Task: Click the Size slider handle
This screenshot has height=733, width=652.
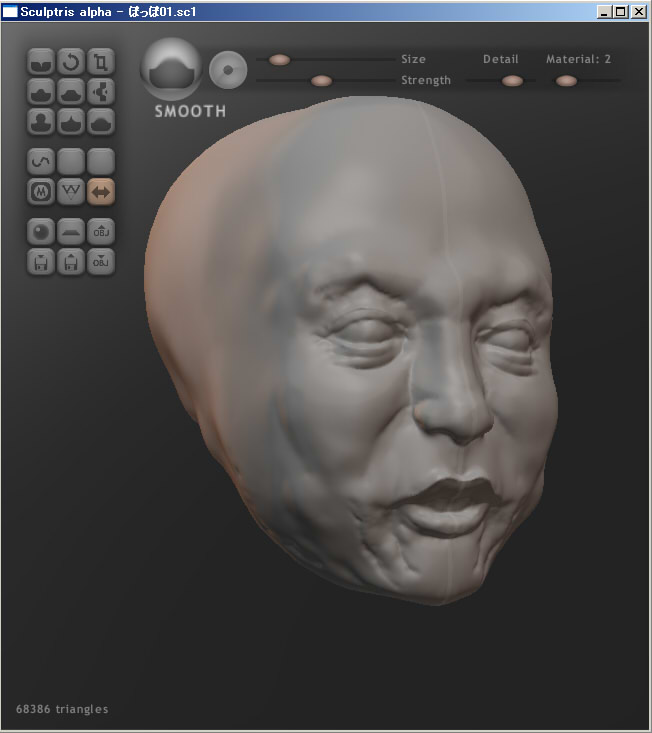Action: 279,60
